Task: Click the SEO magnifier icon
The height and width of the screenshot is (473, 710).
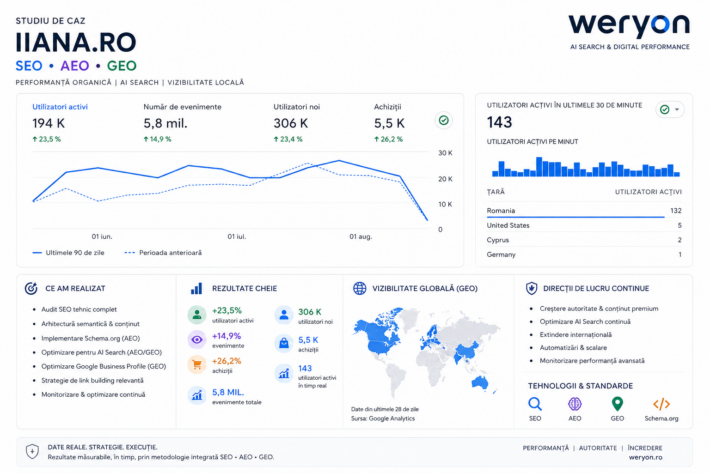Action: pyautogui.click(x=535, y=403)
